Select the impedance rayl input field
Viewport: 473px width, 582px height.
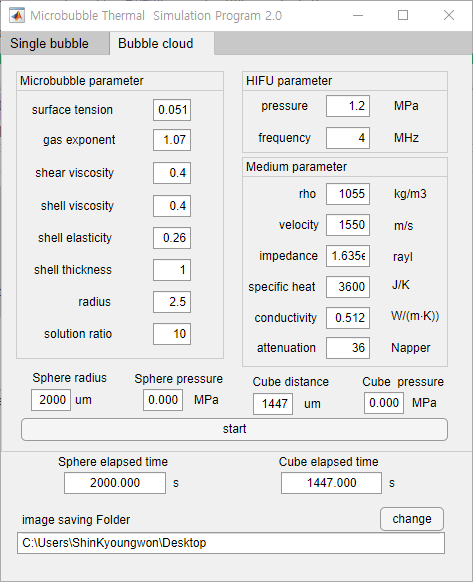[348, 256]
